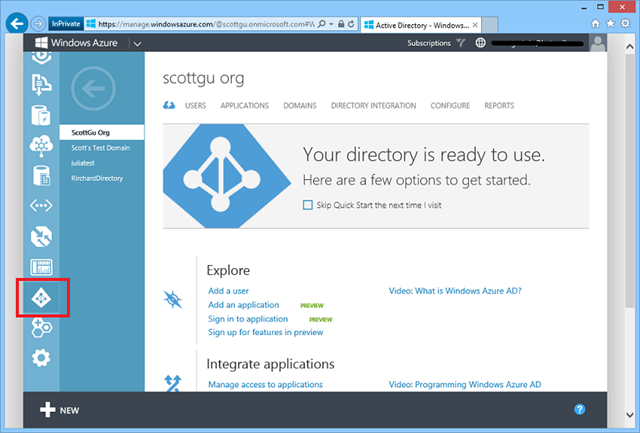640x433 pixels.
Task: Click browser Forward arrow button
Action: (38, 24)
